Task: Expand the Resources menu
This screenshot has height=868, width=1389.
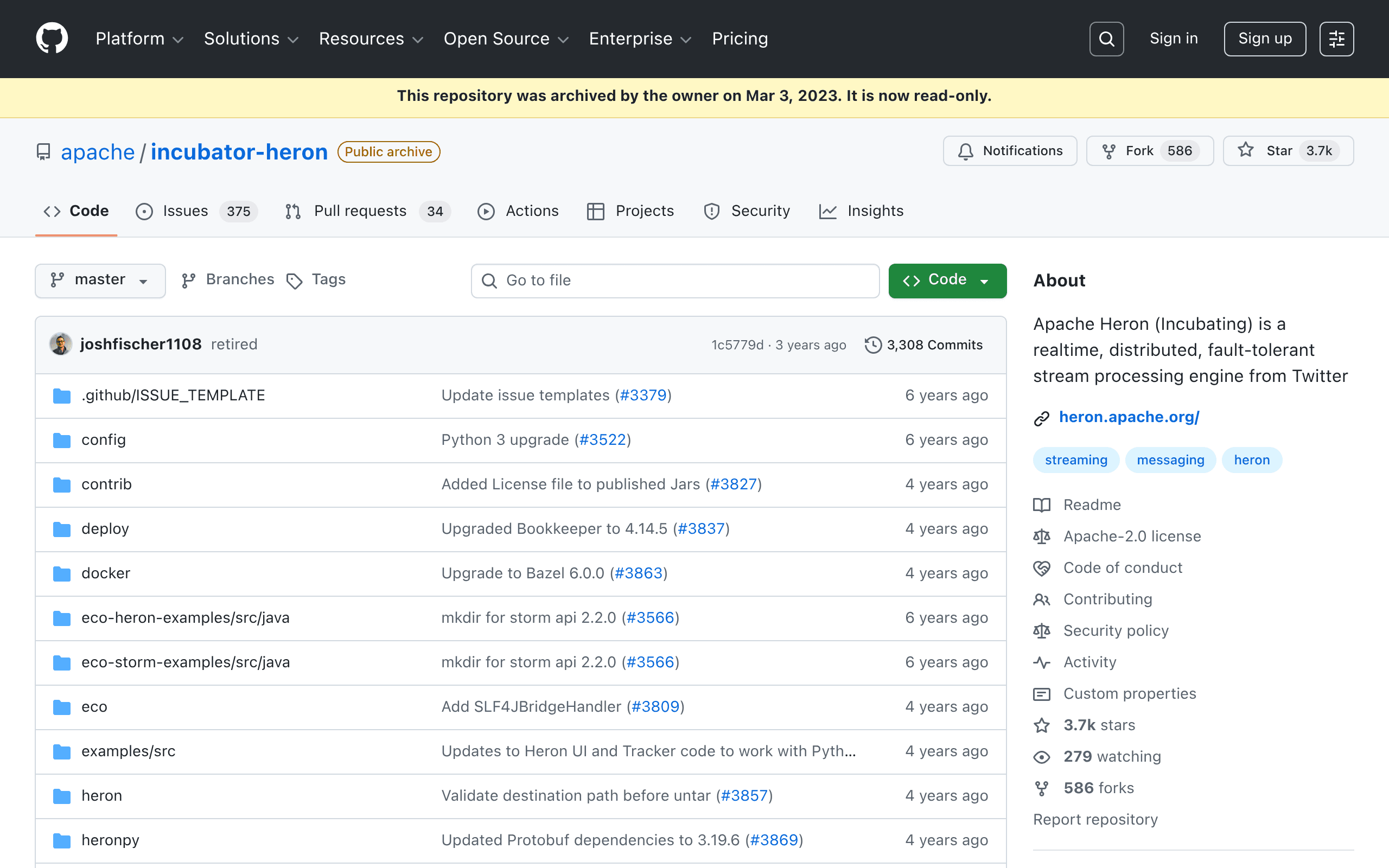Action: pos(371,39)
